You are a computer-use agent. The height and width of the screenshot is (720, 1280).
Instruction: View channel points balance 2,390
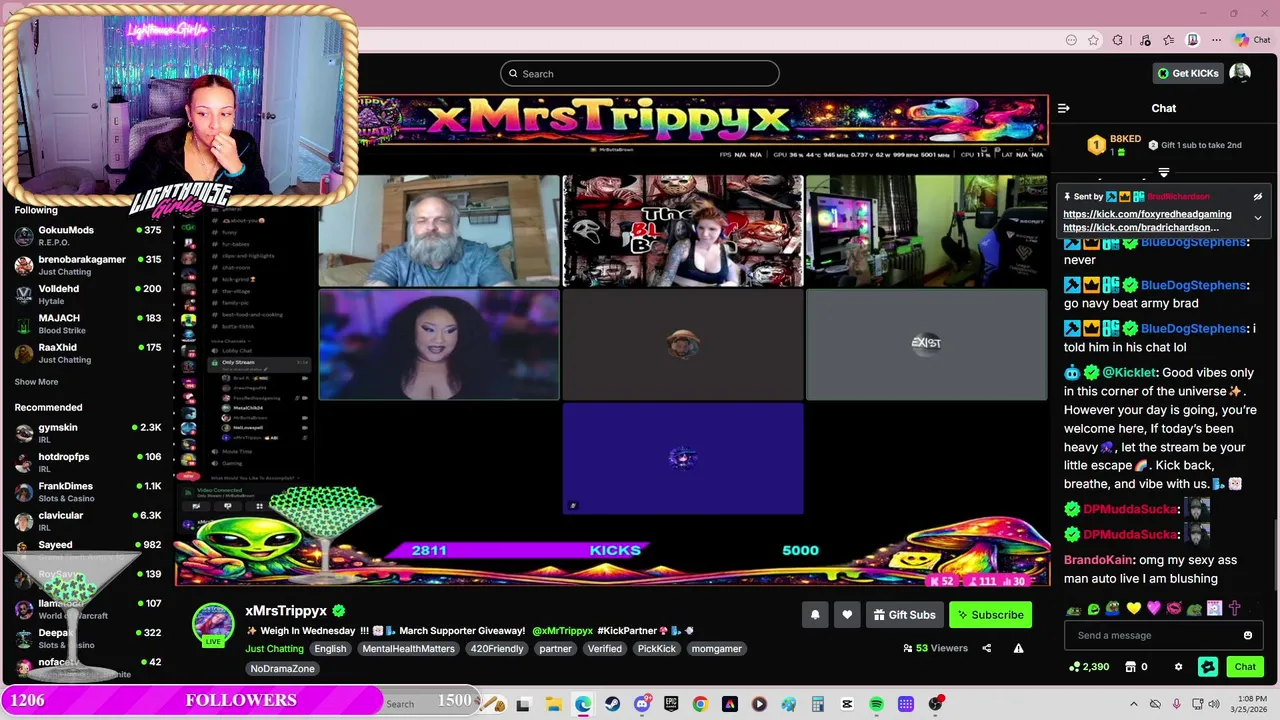1089,667
